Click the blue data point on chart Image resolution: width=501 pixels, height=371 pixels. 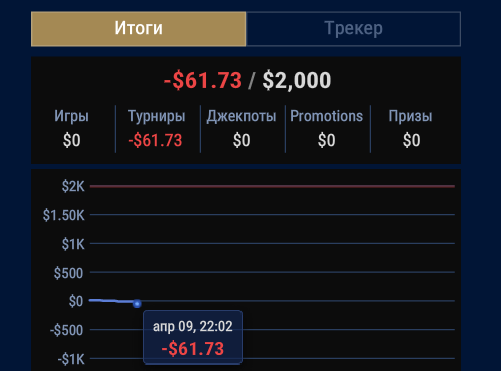(x=137, y=304)
